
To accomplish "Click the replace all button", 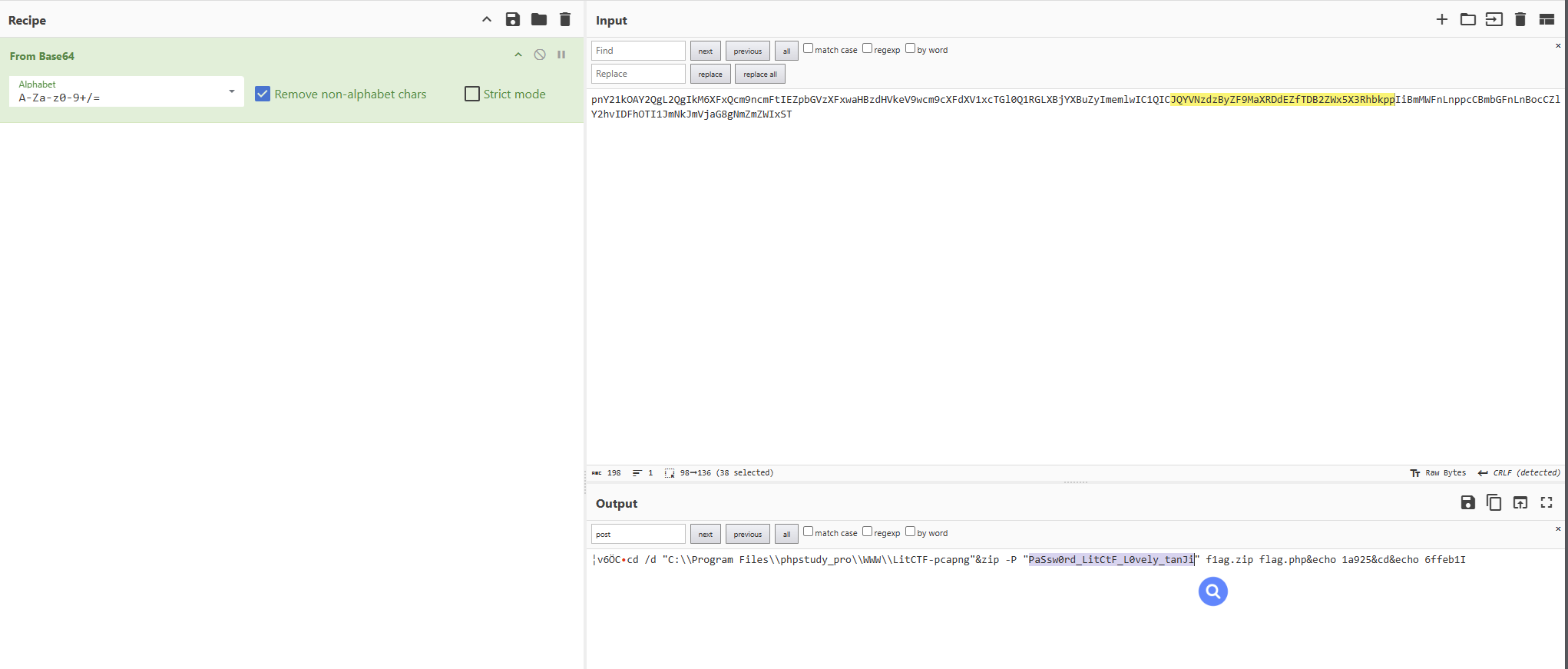I will 760,74.
